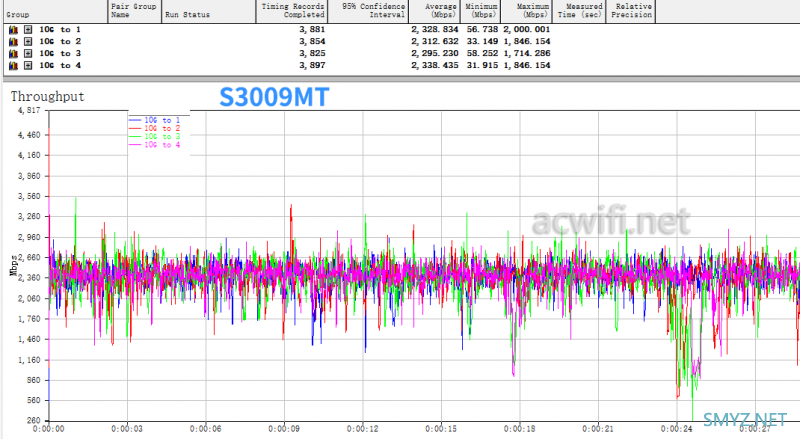
Task: Click the Throughput chart title
Action: 47,97
